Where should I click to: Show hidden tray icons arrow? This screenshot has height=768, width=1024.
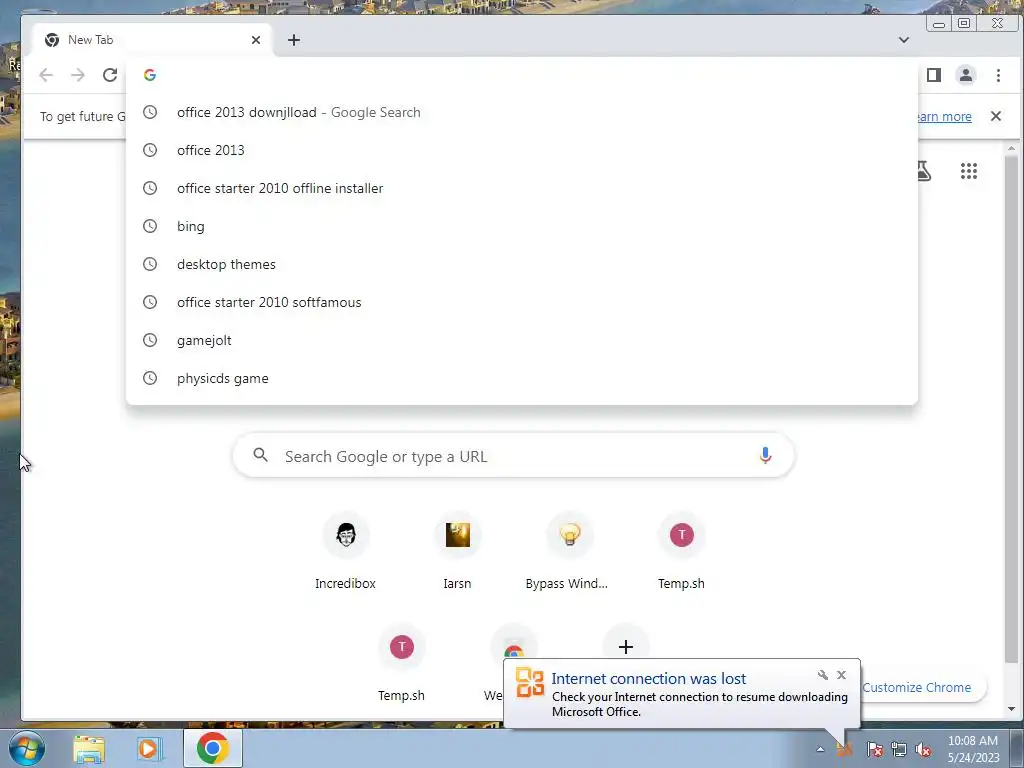820,749
